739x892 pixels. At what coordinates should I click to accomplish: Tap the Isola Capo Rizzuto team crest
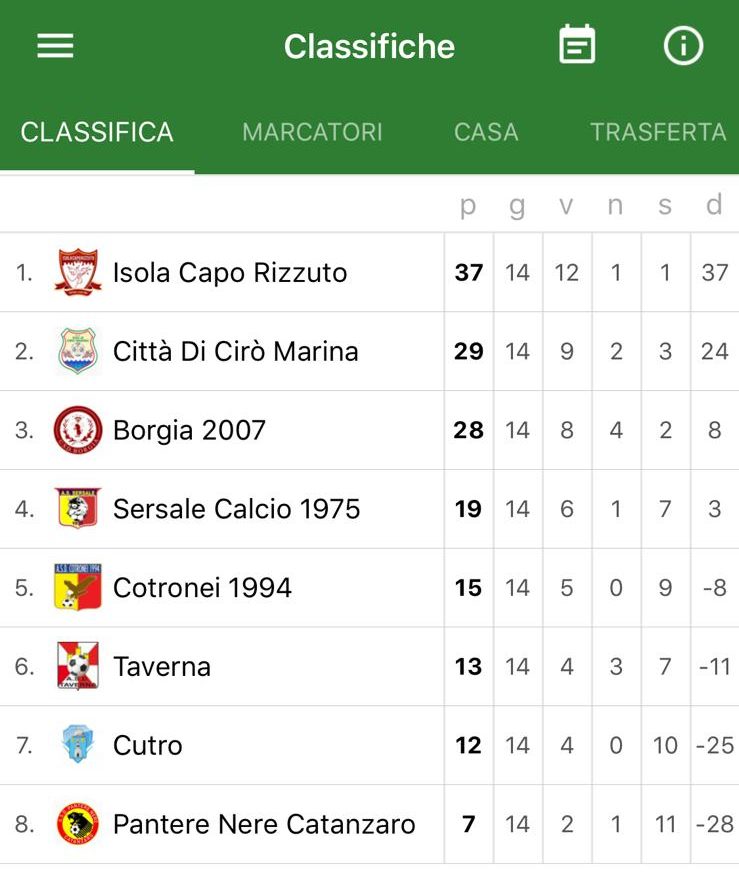coord(78,272)
